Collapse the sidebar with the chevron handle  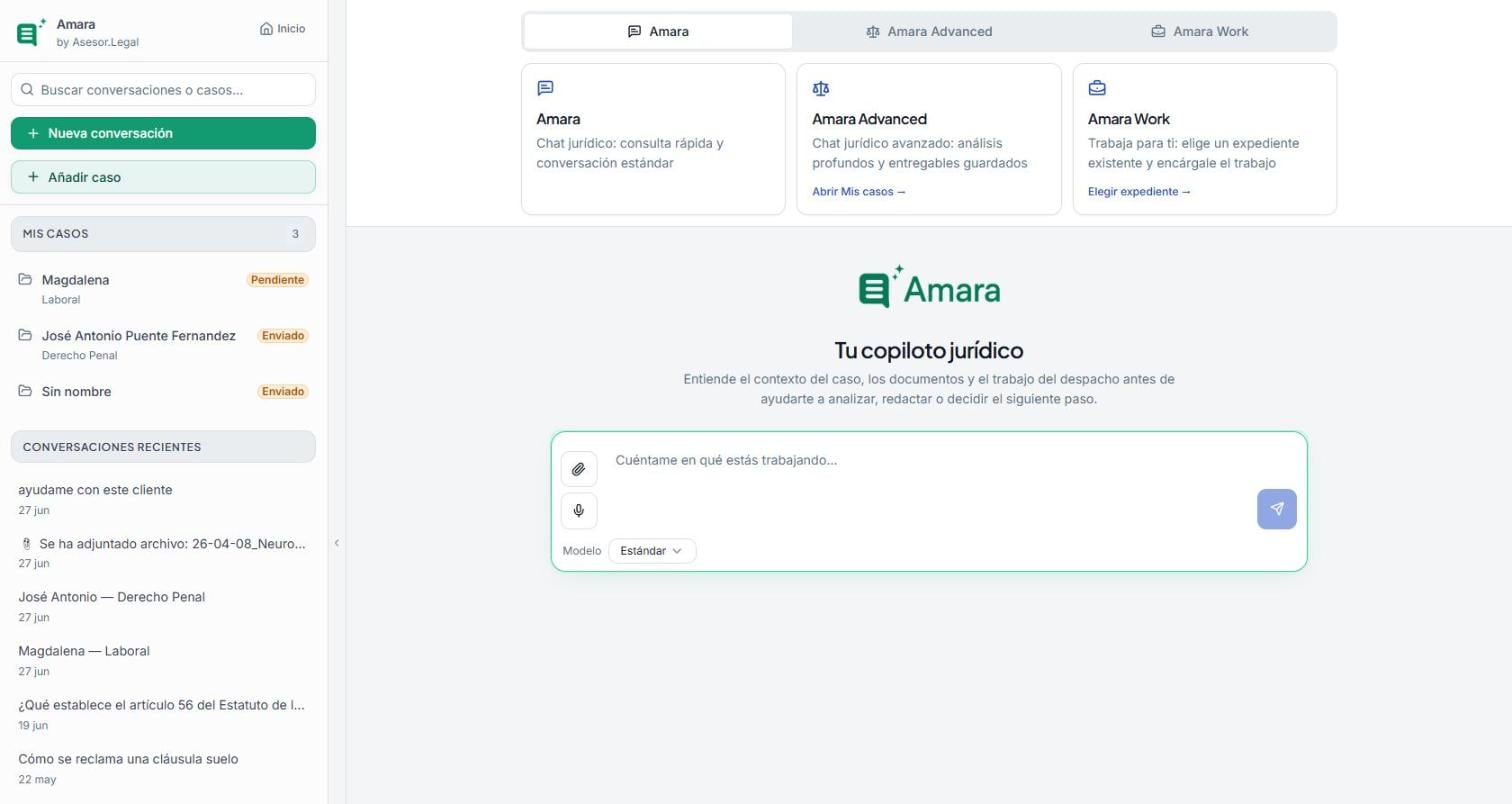click(x=336, y=543)
